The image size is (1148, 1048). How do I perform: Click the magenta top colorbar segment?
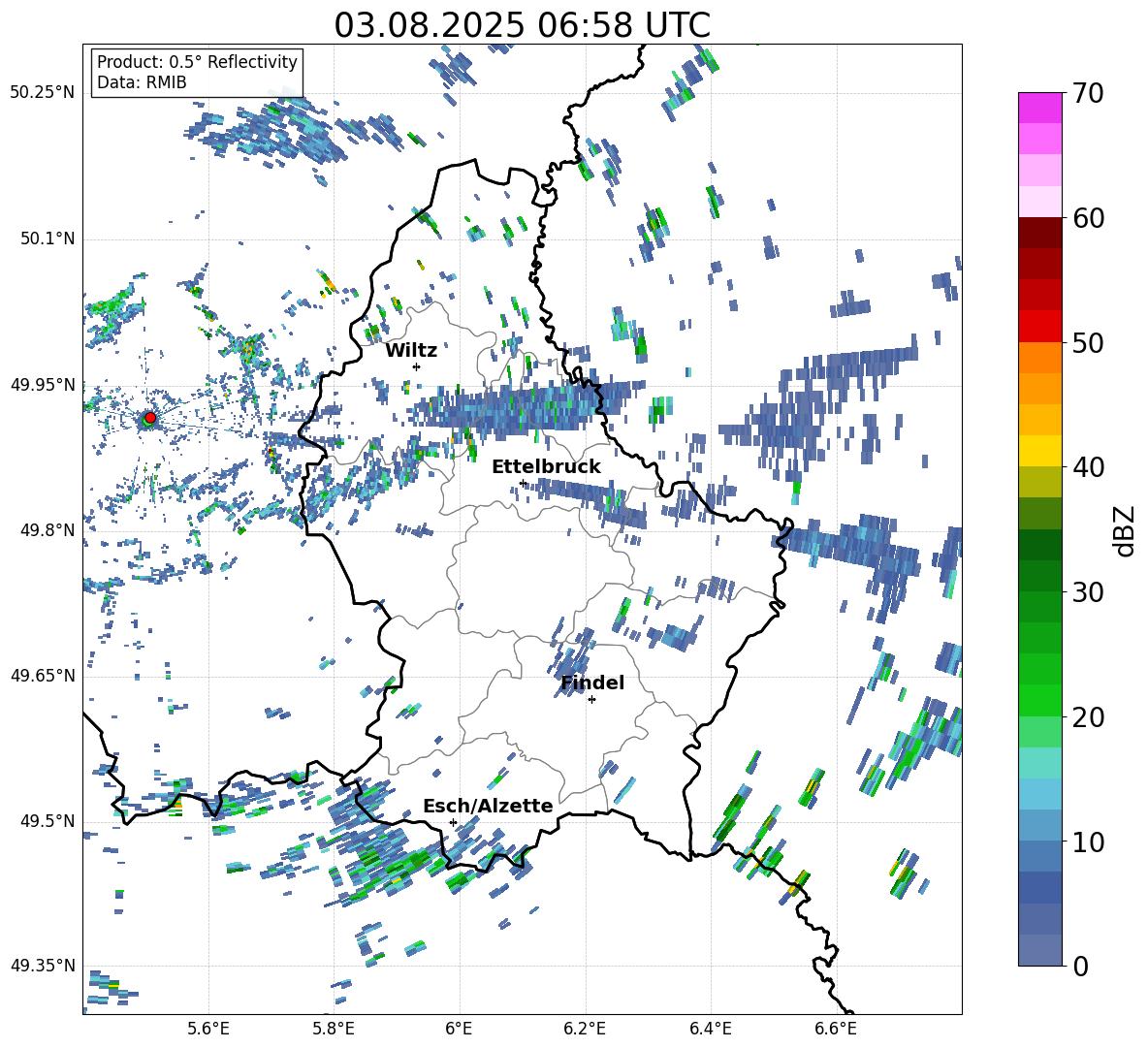click(x=1039, y=108)
